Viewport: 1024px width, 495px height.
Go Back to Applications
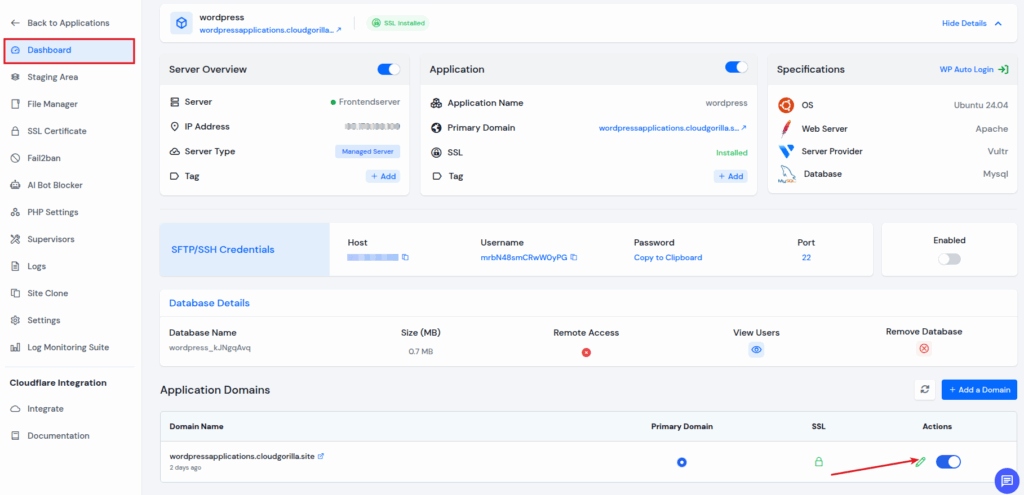click(69, 23)
